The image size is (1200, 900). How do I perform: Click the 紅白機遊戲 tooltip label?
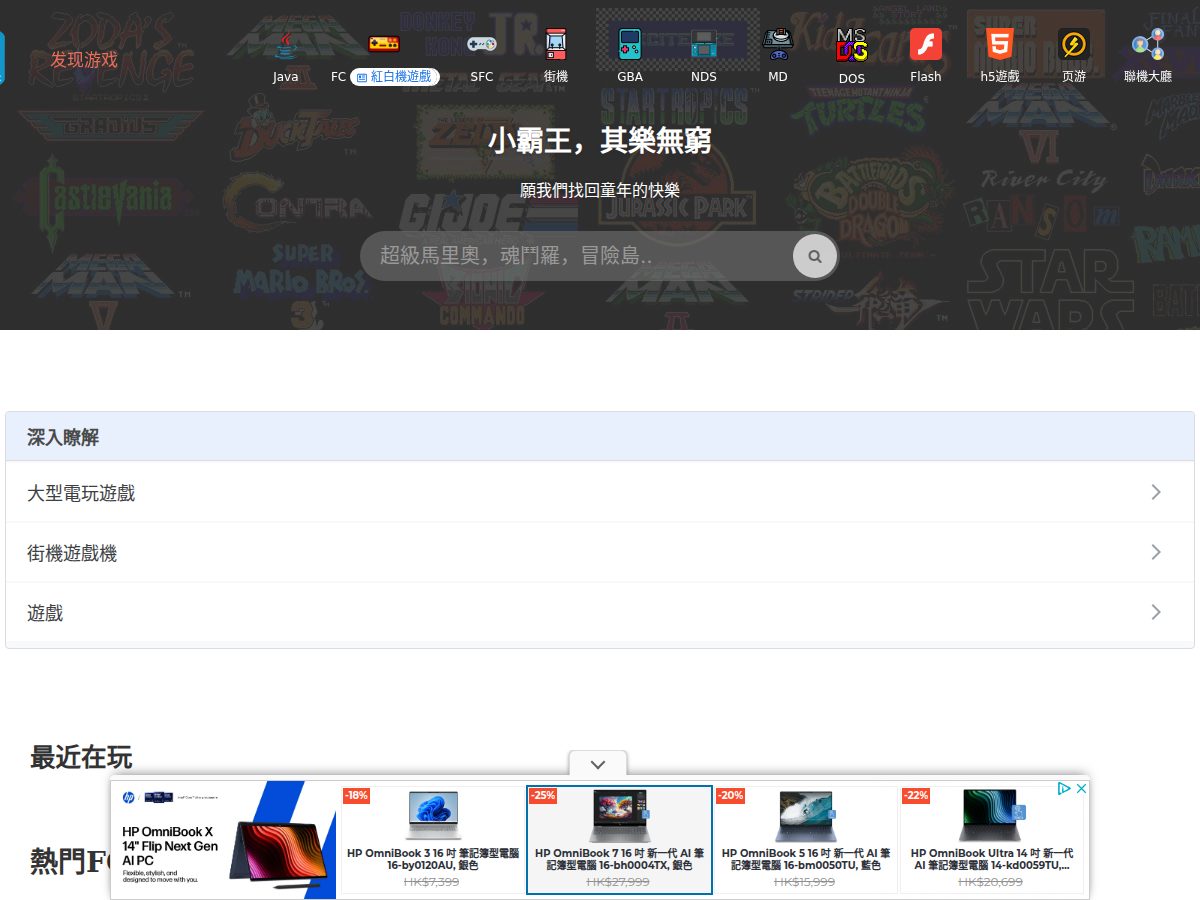coord(395,76)
